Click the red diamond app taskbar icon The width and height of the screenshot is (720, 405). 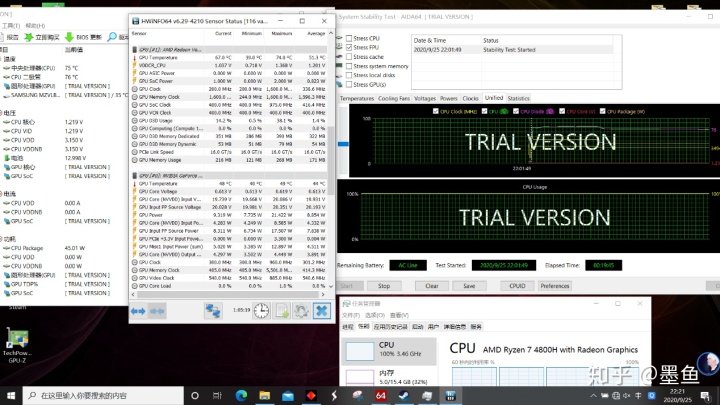tap(311, 395)
